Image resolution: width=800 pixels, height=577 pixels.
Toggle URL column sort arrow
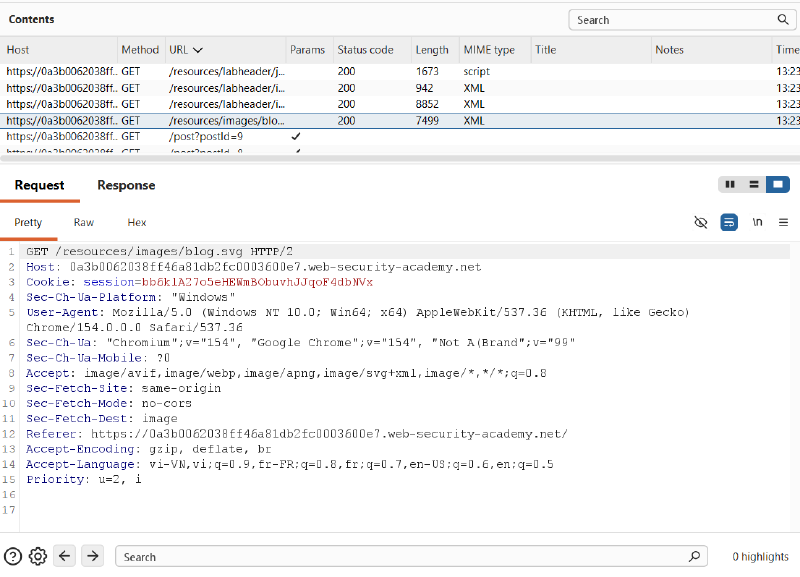198,50
